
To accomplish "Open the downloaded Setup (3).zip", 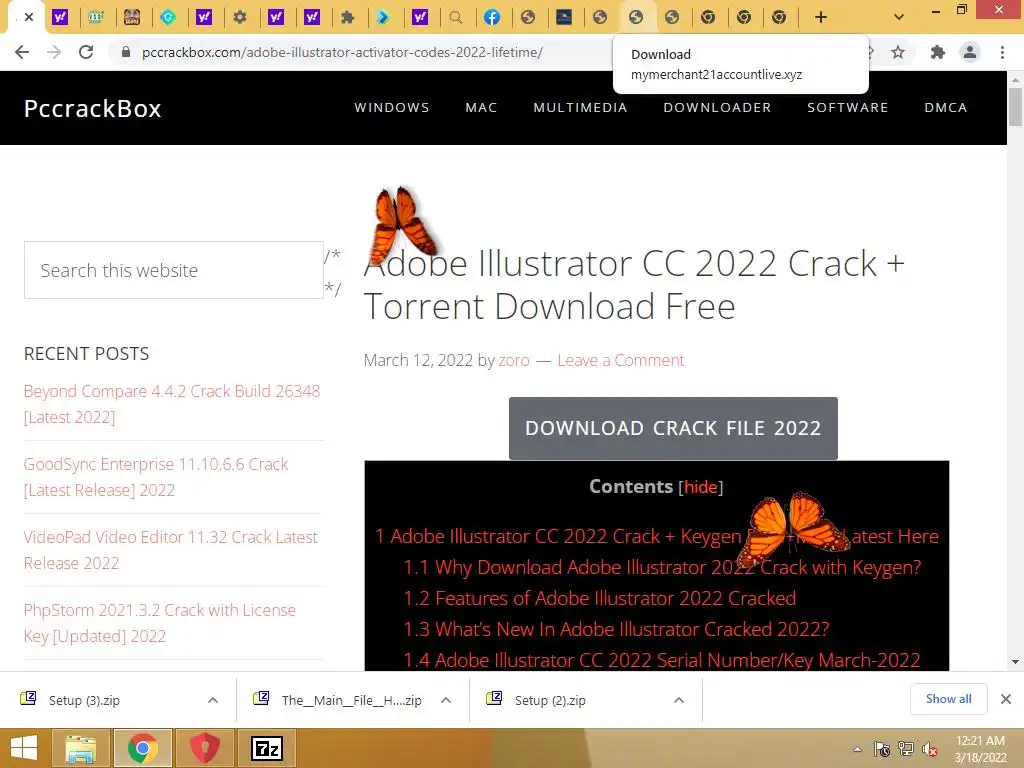I will click(84, 700).
